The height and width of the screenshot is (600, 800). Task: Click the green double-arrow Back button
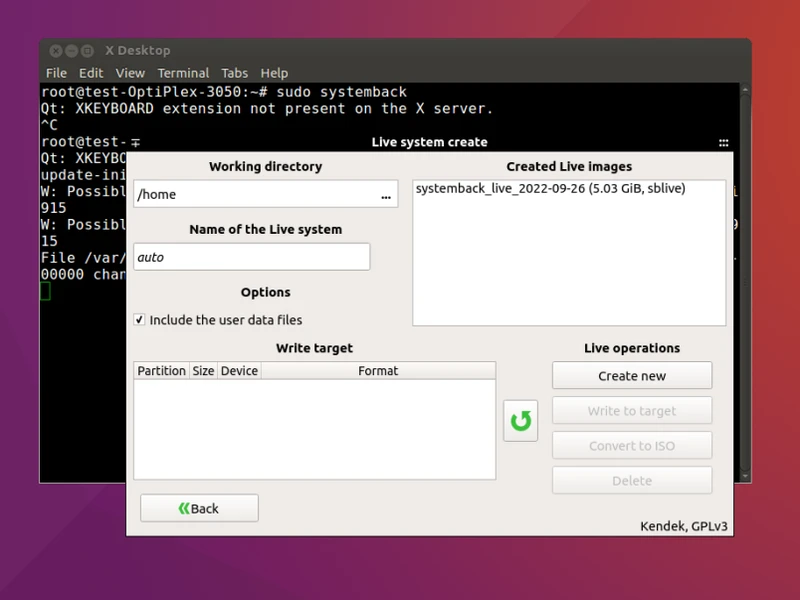[x=199, y=508]
